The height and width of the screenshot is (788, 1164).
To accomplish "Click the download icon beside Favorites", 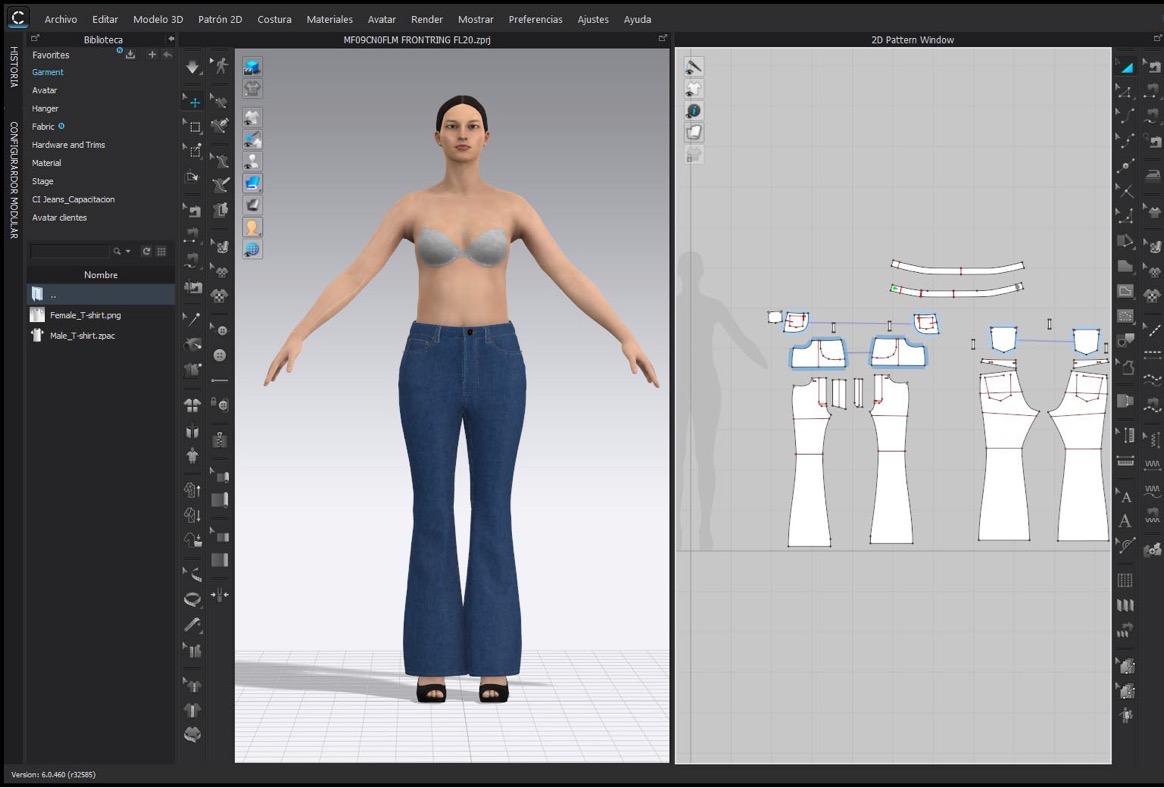I will pyautogui.click(x=130, y=55).
